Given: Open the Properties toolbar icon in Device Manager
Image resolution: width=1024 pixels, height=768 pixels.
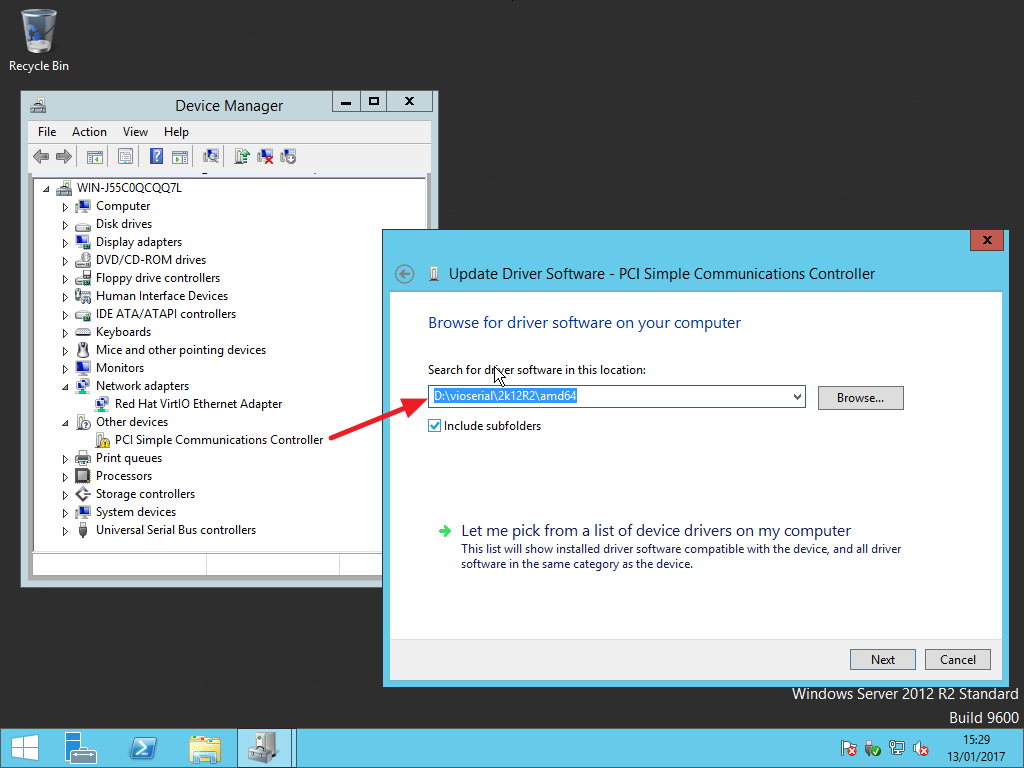Looking at the screenshot, I should pos(125,157).
